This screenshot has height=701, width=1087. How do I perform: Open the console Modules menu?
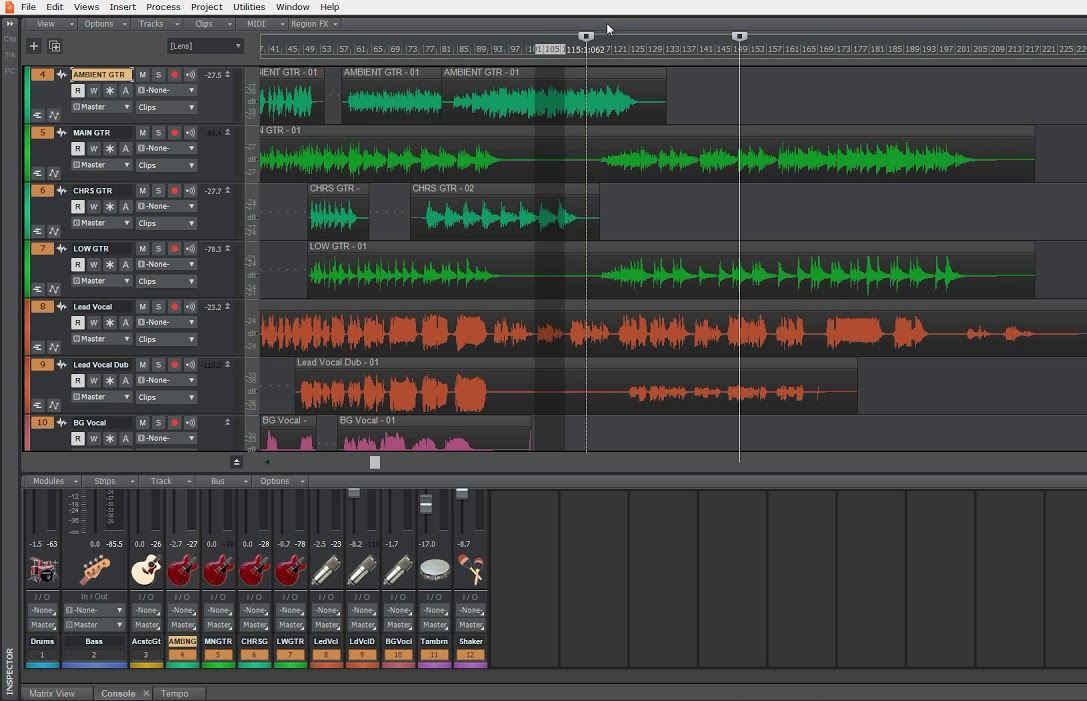pos(54,481)
